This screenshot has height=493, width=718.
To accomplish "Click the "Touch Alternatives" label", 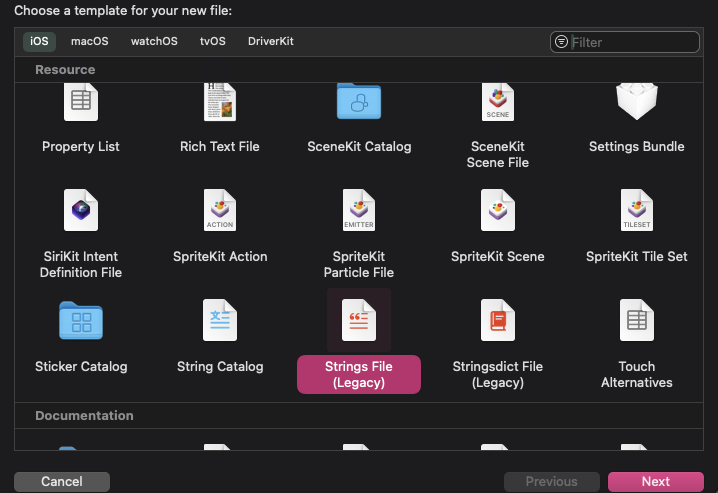I will (x=636, y=374).
